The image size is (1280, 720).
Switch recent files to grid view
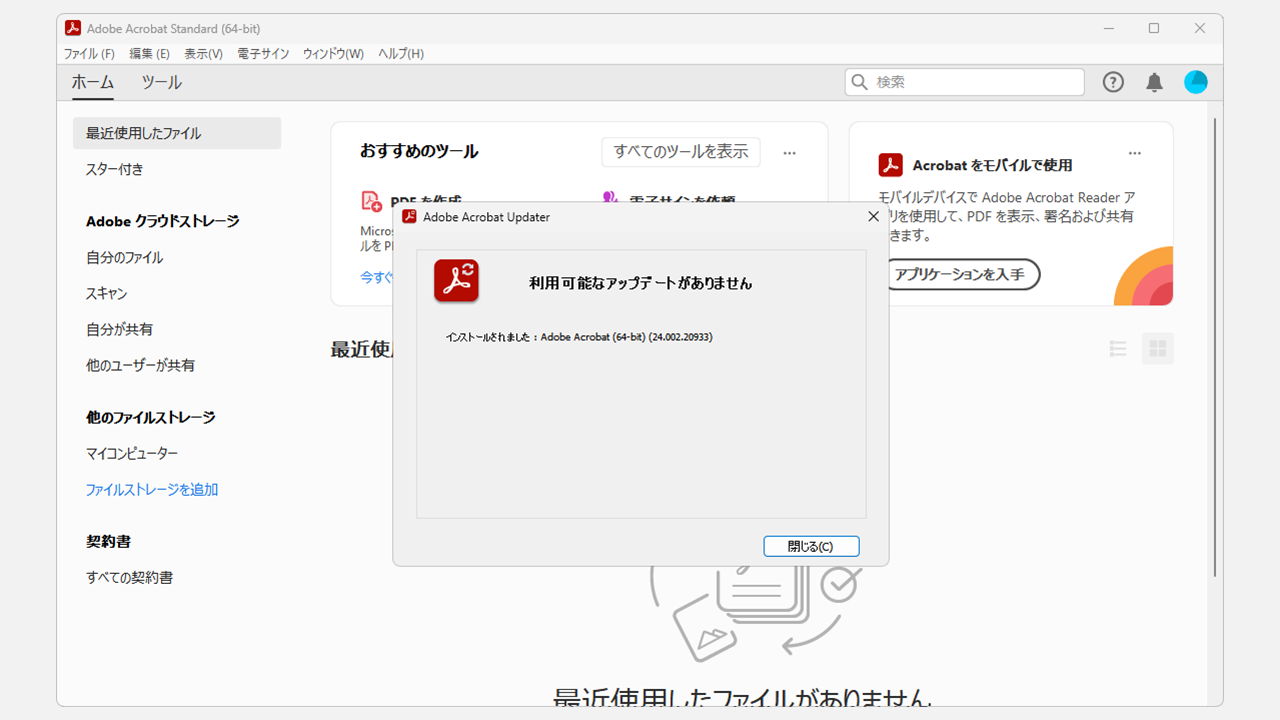point(1157,348)
